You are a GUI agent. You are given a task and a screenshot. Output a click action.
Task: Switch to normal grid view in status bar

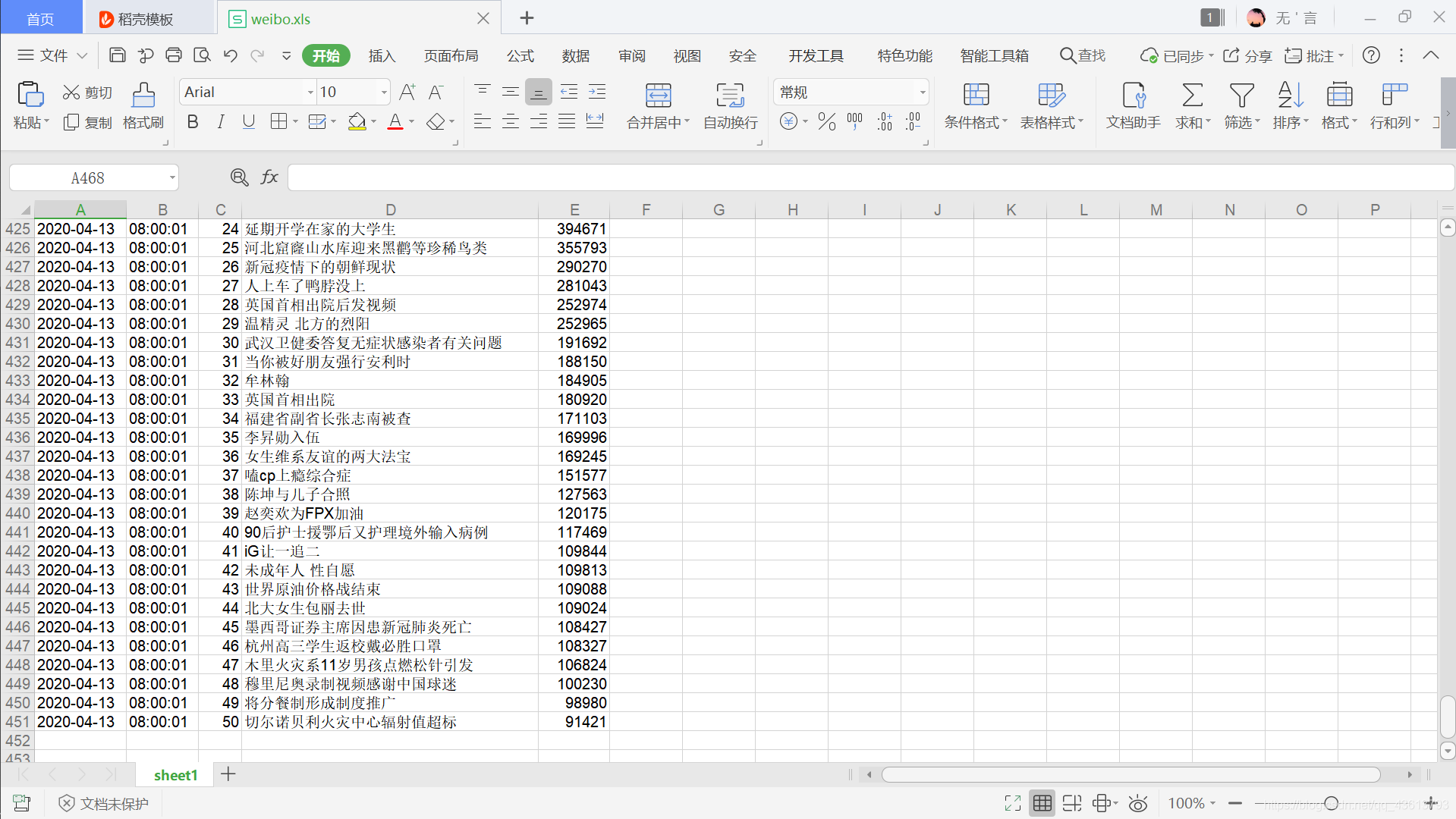pos(1042,804)
